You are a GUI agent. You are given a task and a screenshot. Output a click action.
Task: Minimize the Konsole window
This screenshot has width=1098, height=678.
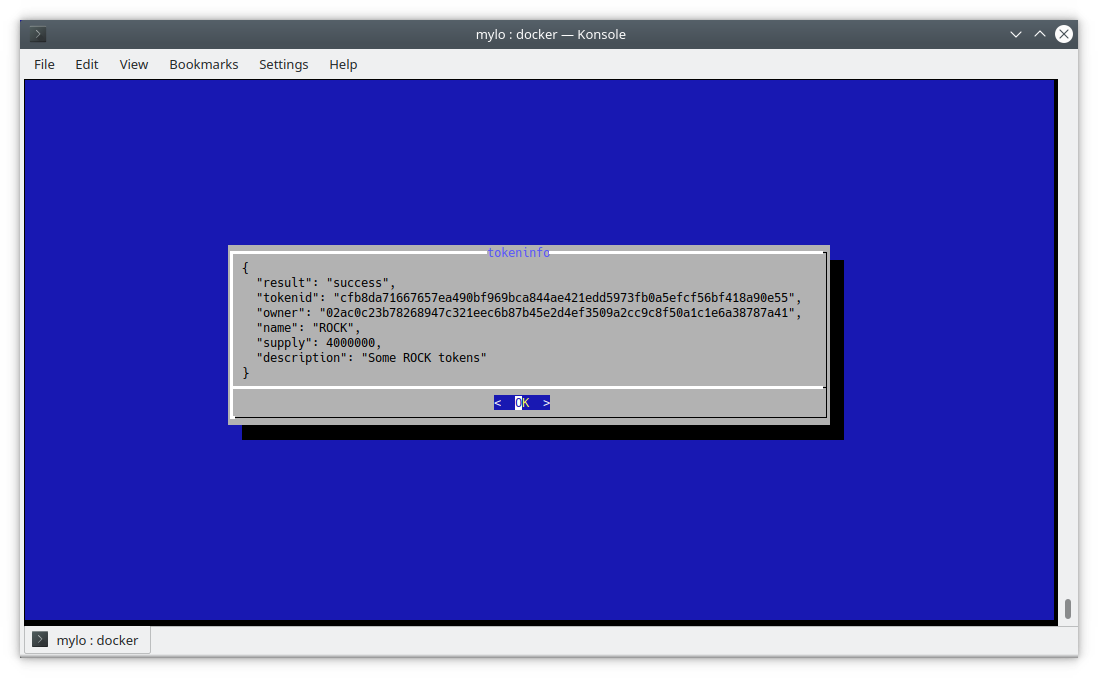tap(1016, 34)
